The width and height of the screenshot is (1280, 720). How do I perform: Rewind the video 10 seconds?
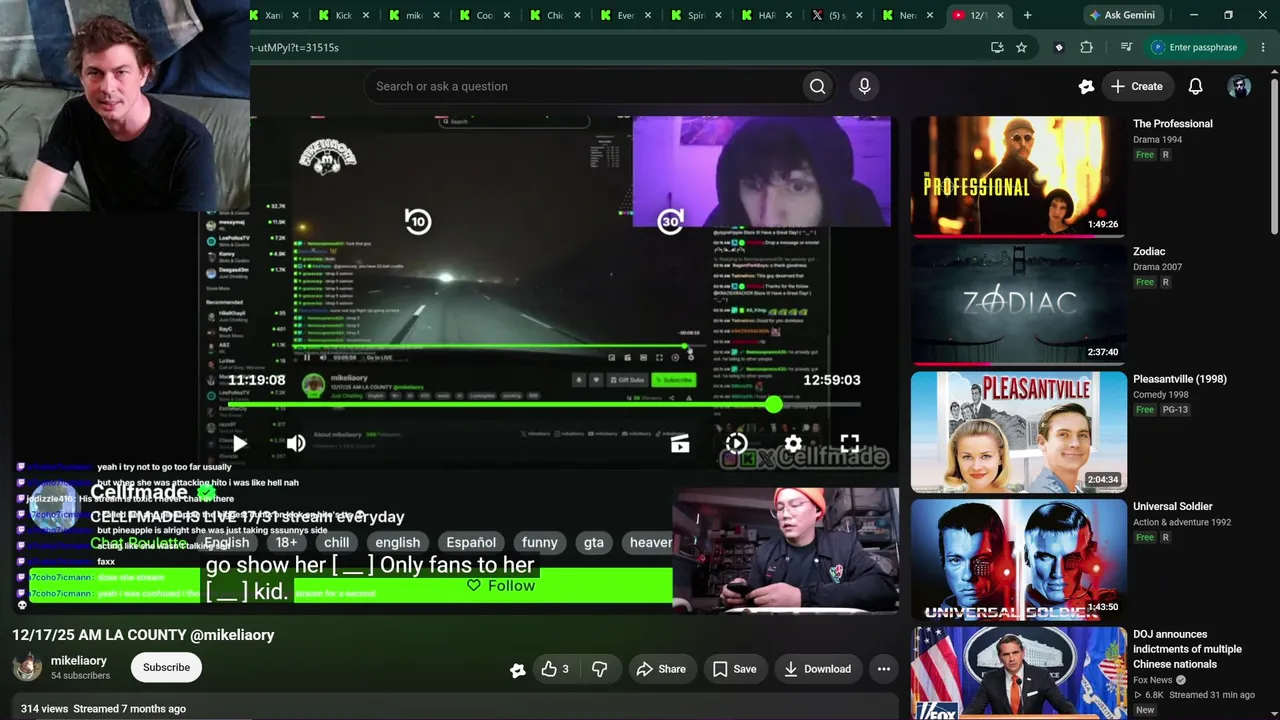tap(418, 221)
